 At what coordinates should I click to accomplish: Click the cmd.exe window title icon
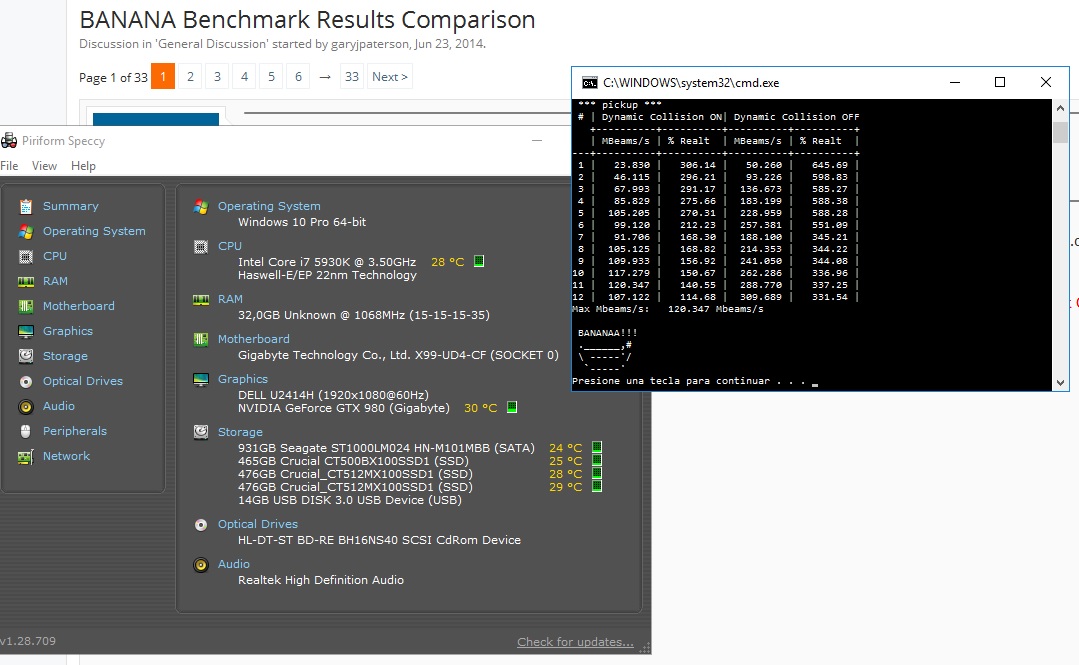590,83
